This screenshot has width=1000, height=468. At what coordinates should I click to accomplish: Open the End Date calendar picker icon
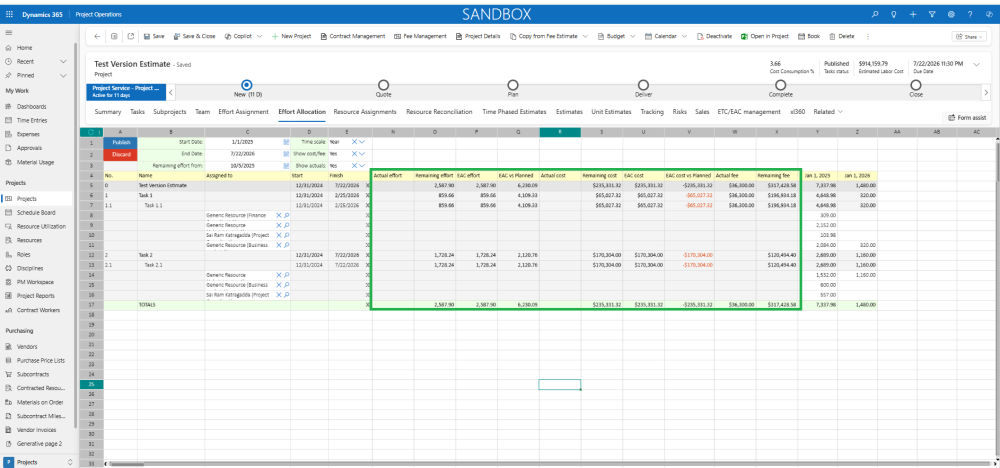click(x=286, y=154)
